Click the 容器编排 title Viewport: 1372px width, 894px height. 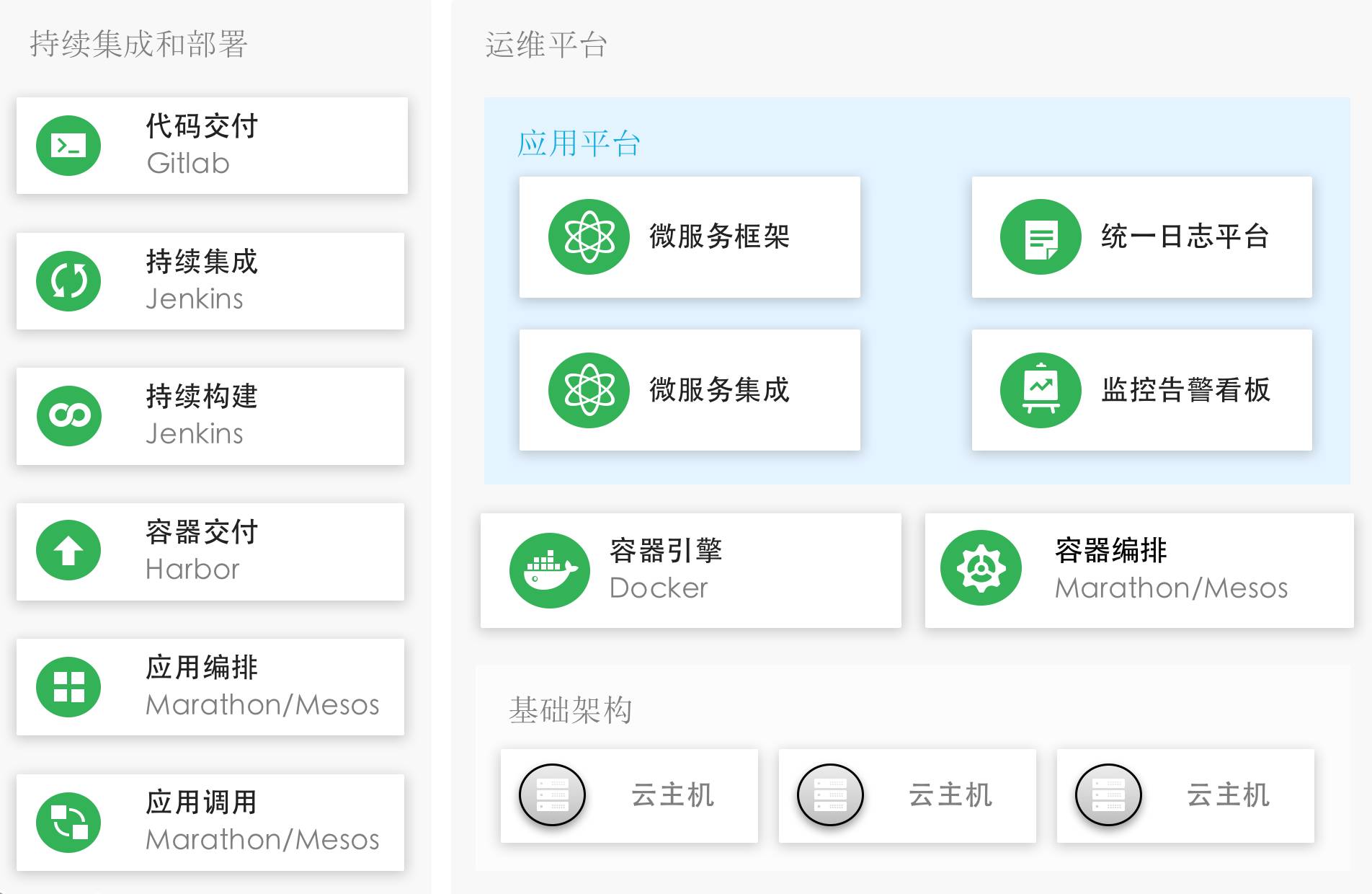pyautogui.click(x=1111, y=551)
